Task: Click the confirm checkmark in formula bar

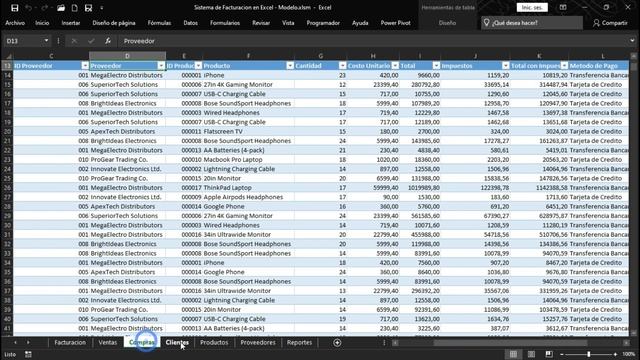Action: pos(91,41)
